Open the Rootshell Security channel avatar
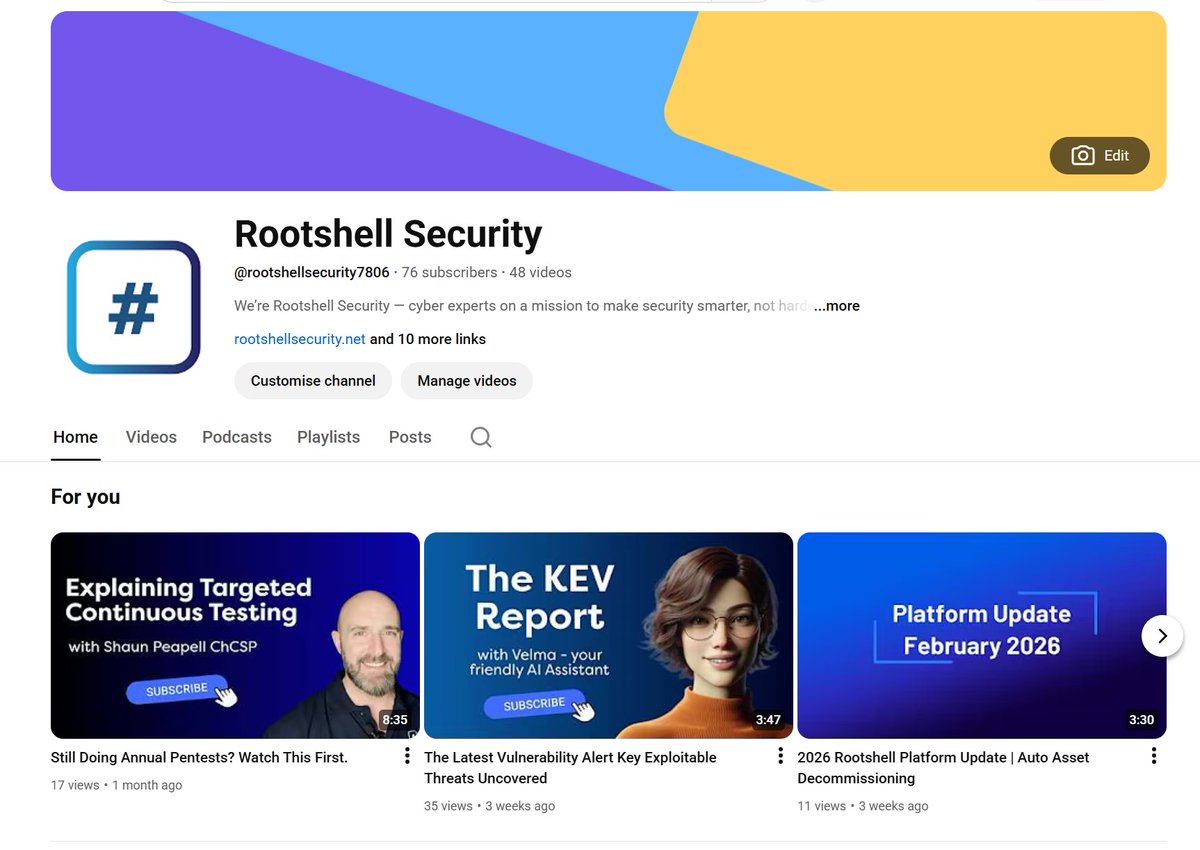 pos(134,307)
